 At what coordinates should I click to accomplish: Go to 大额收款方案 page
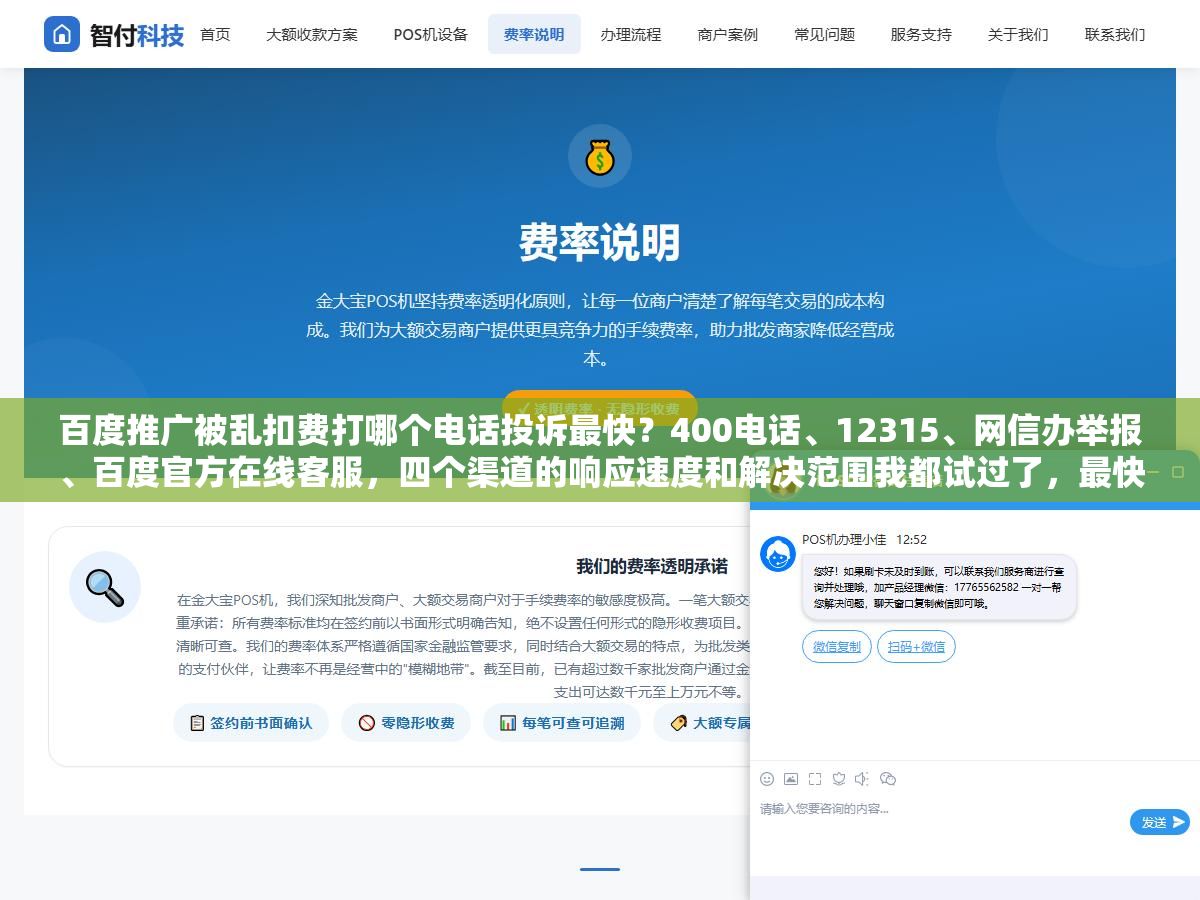(x=311, y=34)
